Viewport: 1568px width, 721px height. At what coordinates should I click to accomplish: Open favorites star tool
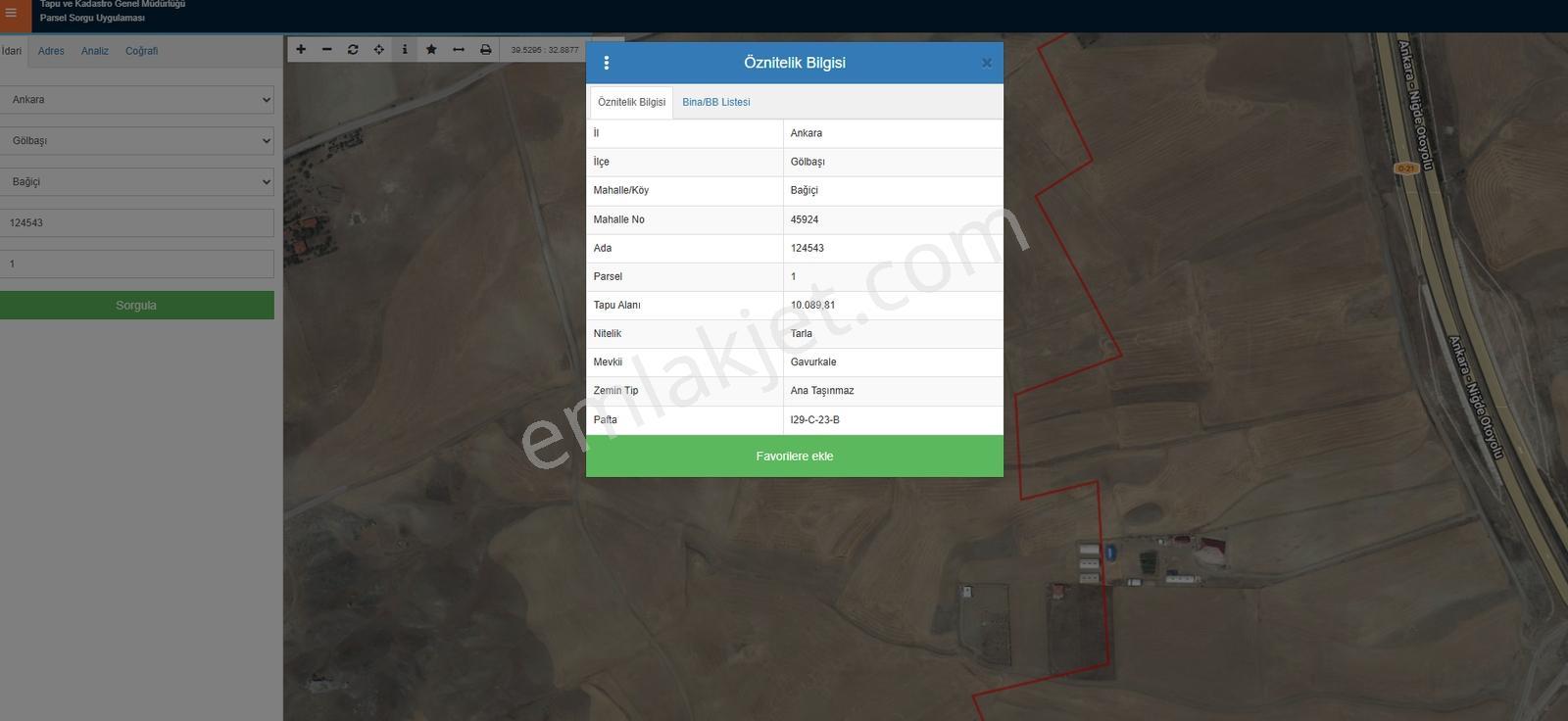[431, 49]
